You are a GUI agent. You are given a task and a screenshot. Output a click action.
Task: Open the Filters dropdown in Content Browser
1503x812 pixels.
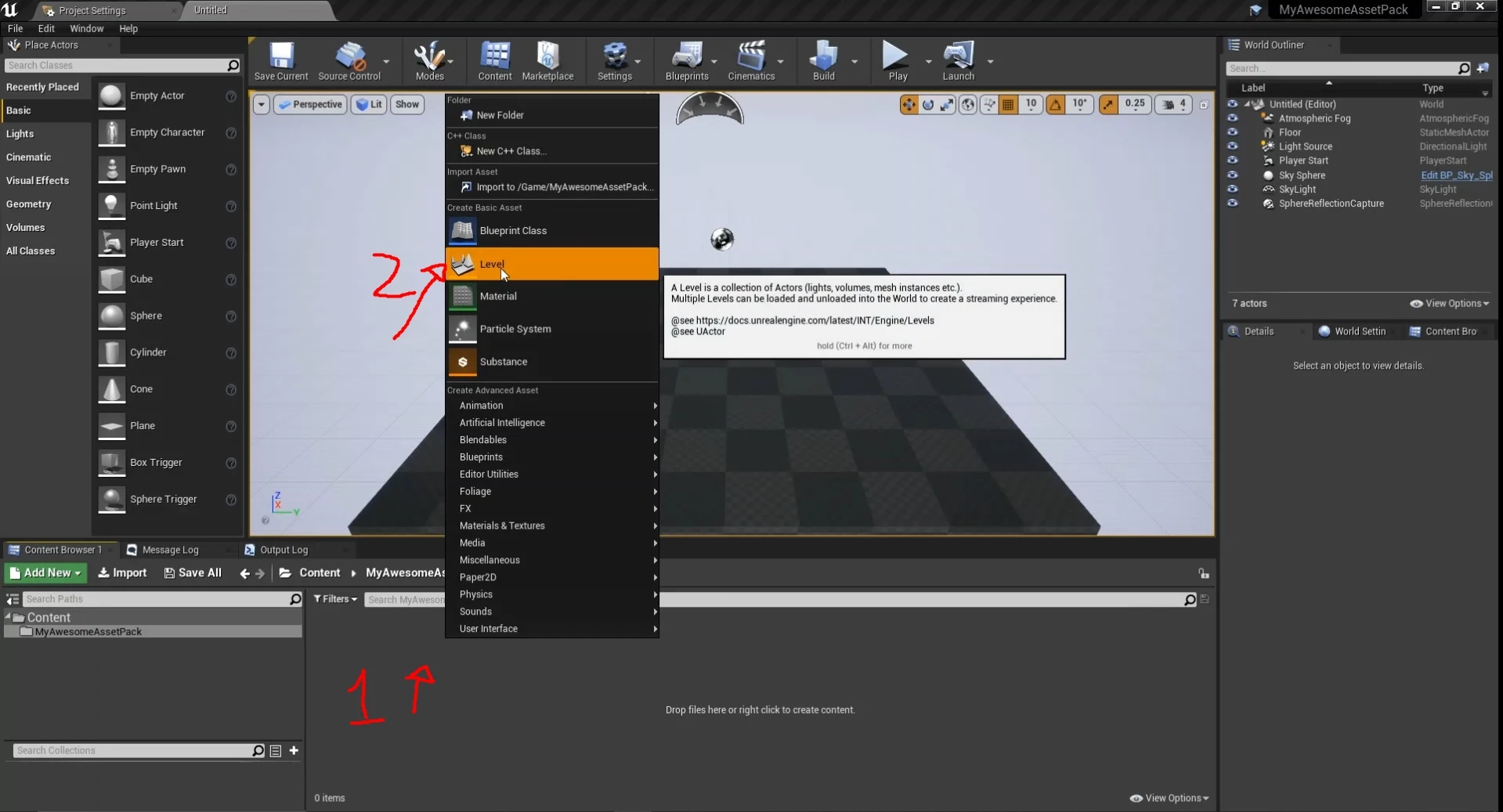click(x=335, y=599)
